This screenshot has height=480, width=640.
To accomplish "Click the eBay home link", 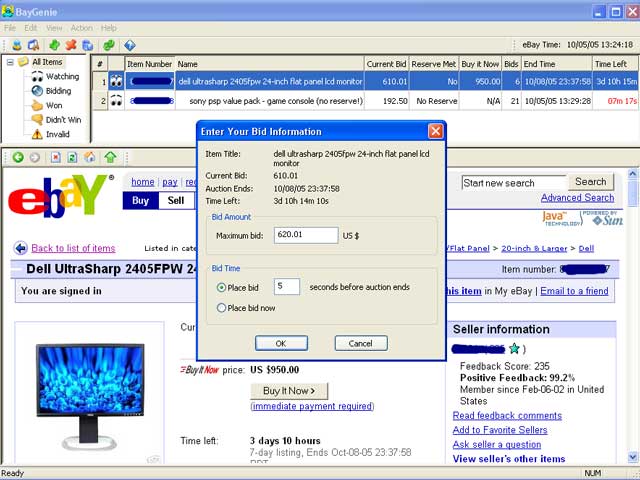I will [x=142, y=182].
